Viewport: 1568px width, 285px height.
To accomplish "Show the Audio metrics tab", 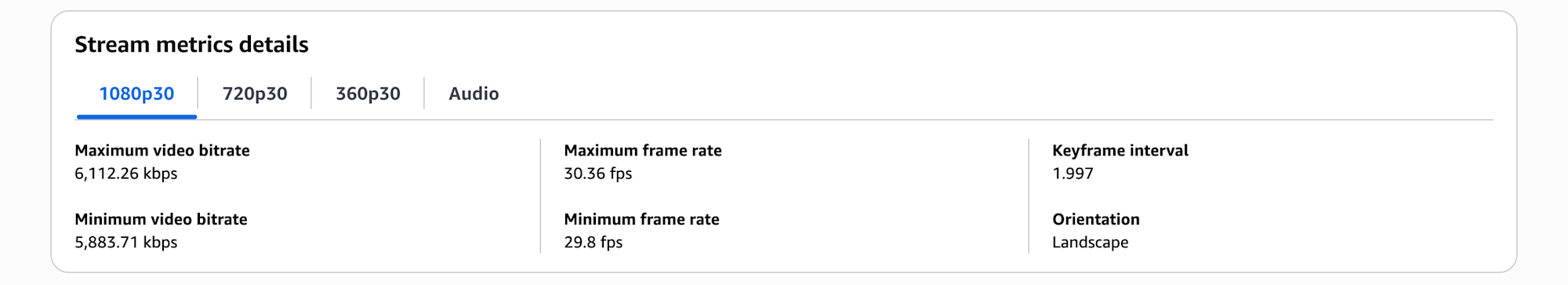I will 474,93.
